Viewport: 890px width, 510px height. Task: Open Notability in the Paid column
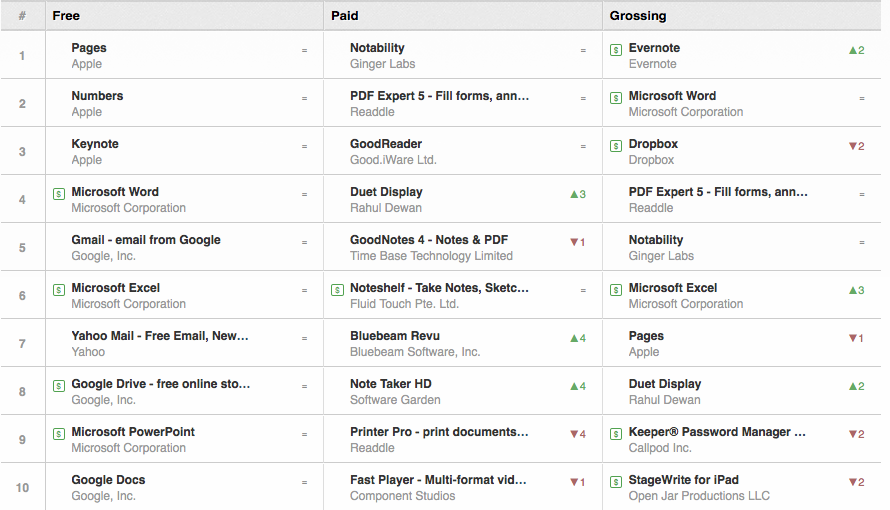pyautogui.click(x=377, y=48)
